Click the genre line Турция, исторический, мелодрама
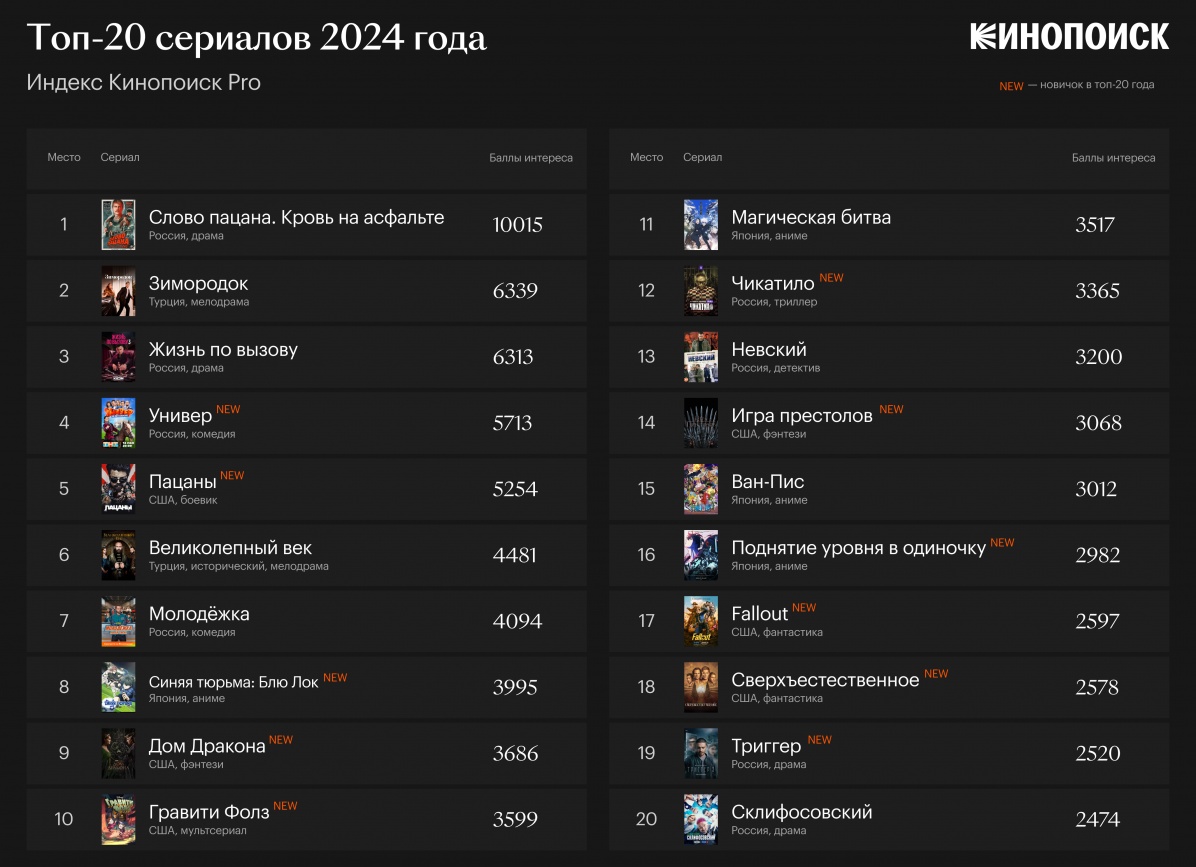The image size is (1196, 867). tap(239, 567)
